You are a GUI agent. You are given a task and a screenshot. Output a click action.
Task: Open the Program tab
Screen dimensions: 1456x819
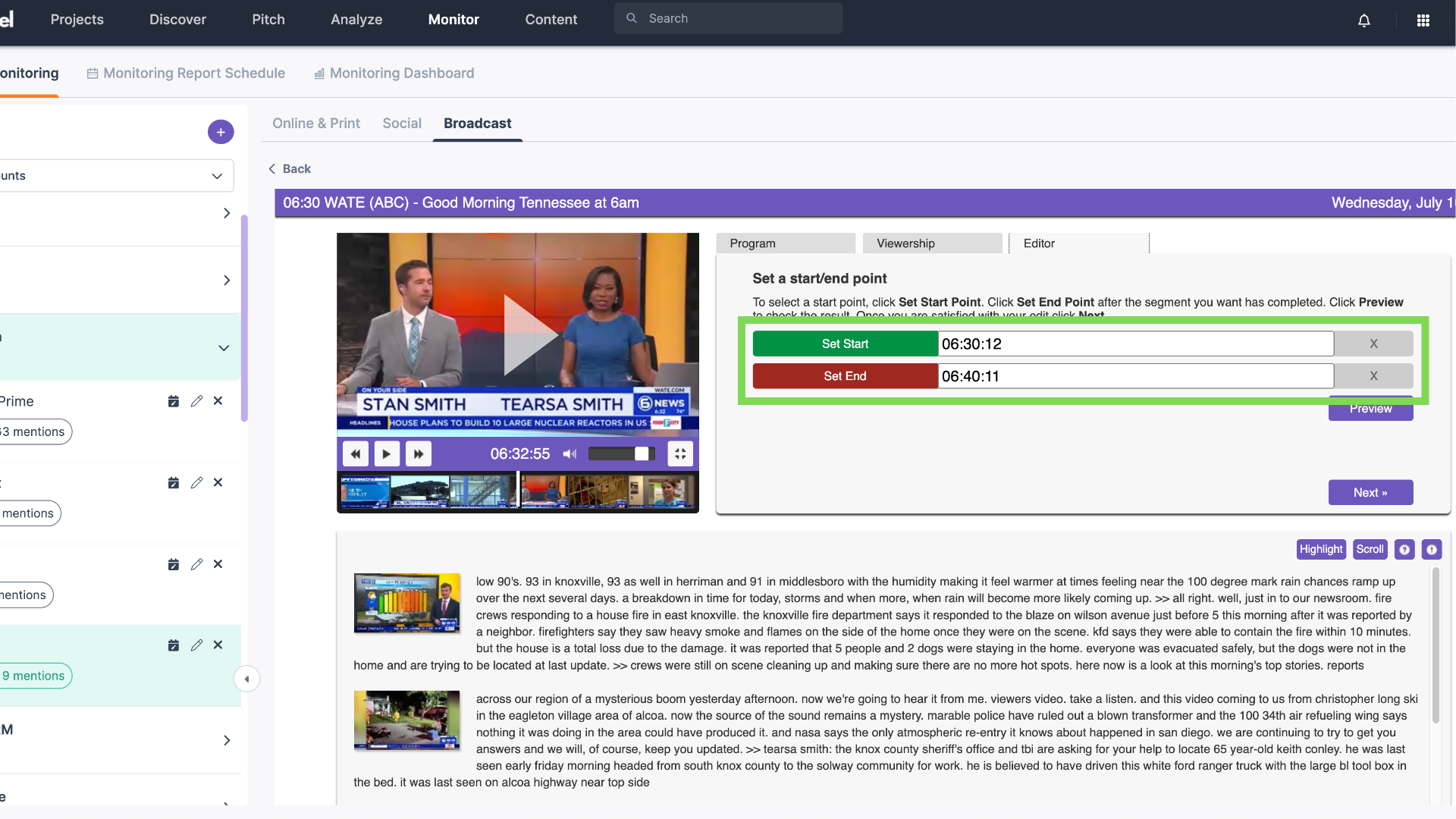[786, 243]
